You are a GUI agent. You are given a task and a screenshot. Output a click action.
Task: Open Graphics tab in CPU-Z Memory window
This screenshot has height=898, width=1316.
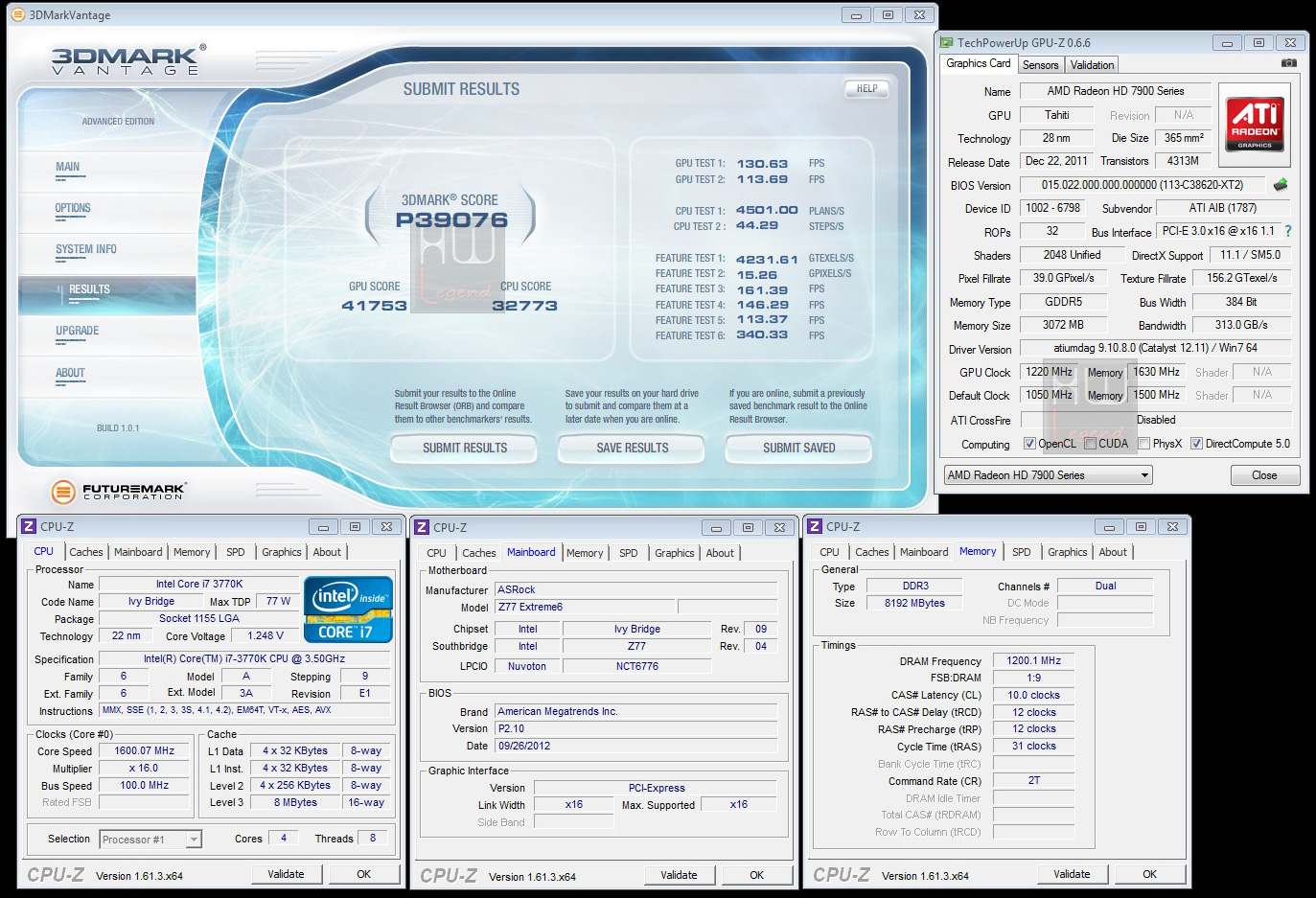[x=1067, y=552]
